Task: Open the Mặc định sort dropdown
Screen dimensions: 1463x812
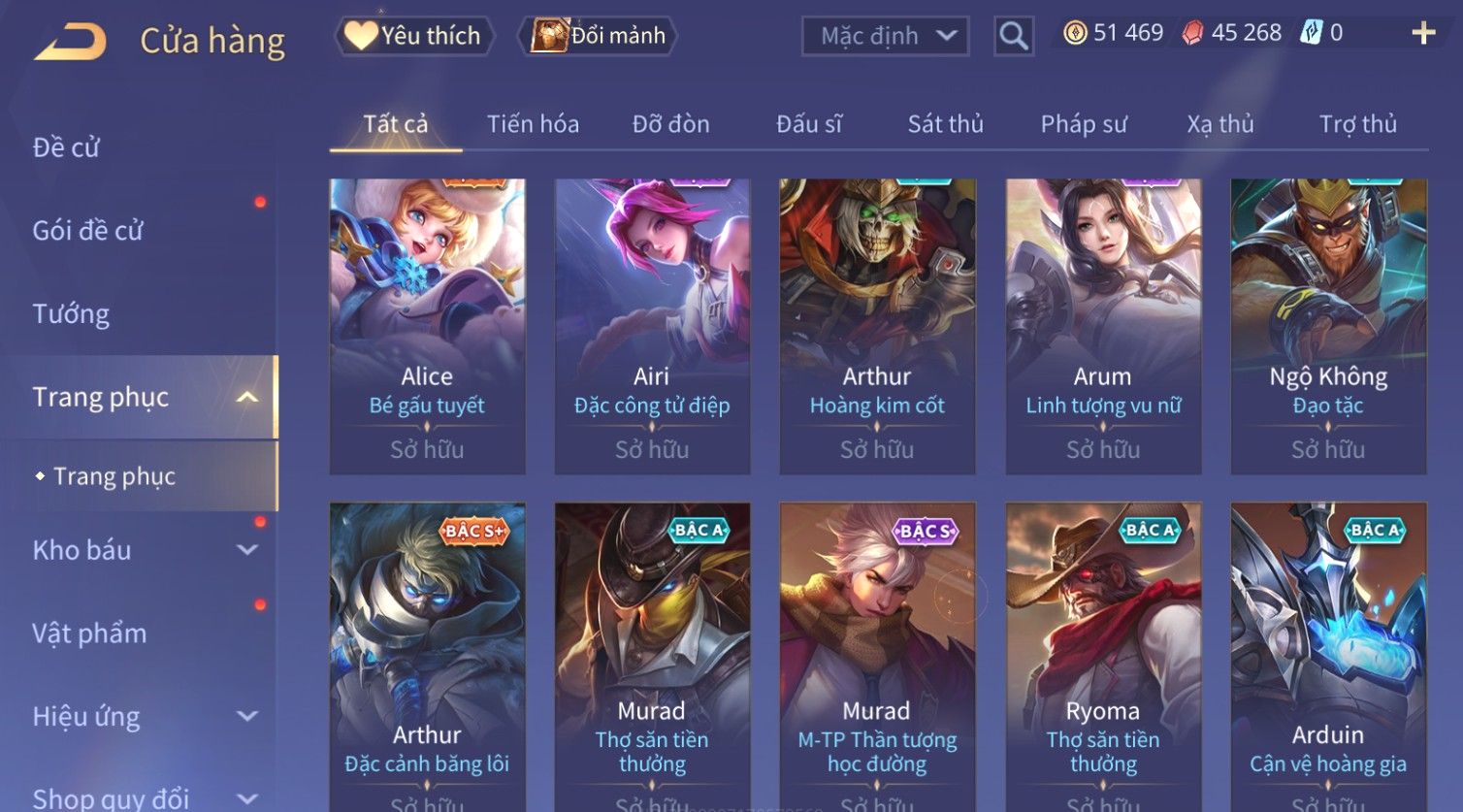Action: [x=886, y=37]
